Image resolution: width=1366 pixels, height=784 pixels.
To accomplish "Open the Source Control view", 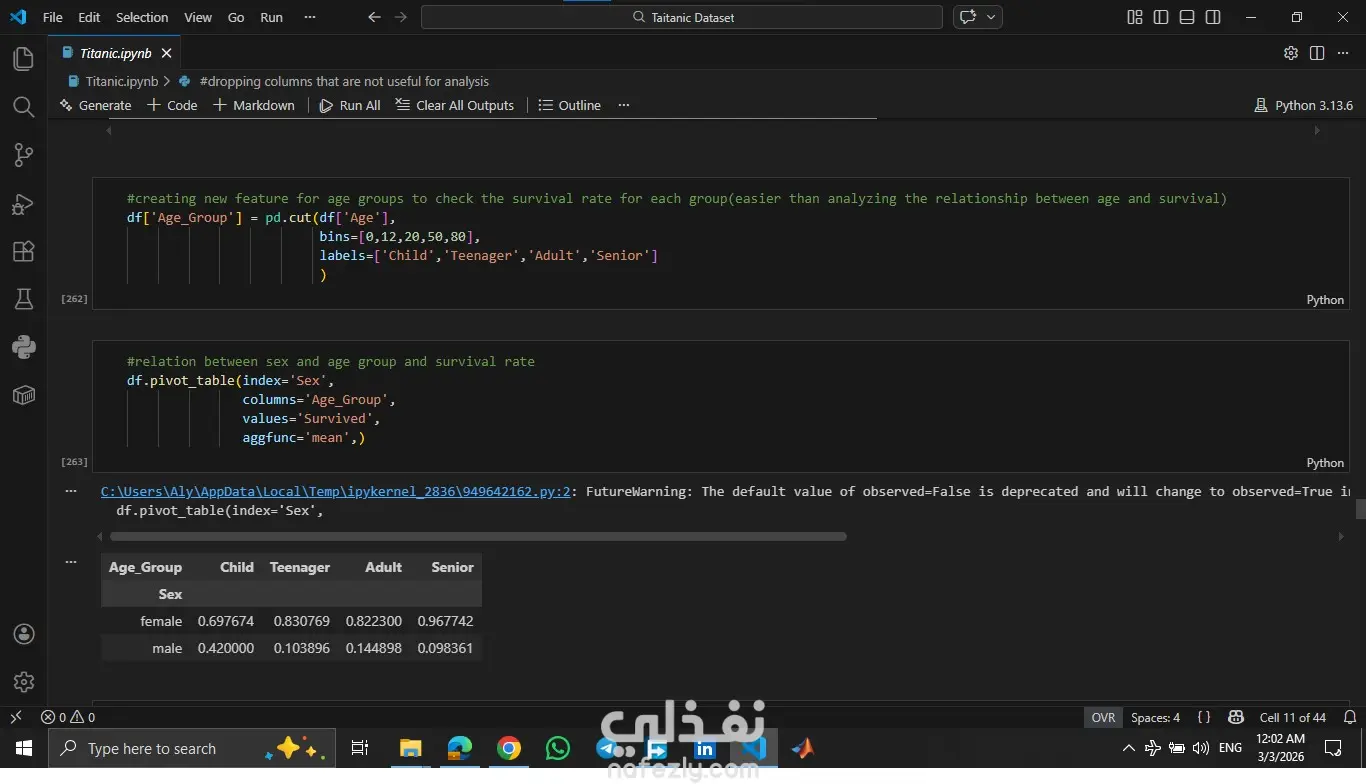I will [23, 155].
